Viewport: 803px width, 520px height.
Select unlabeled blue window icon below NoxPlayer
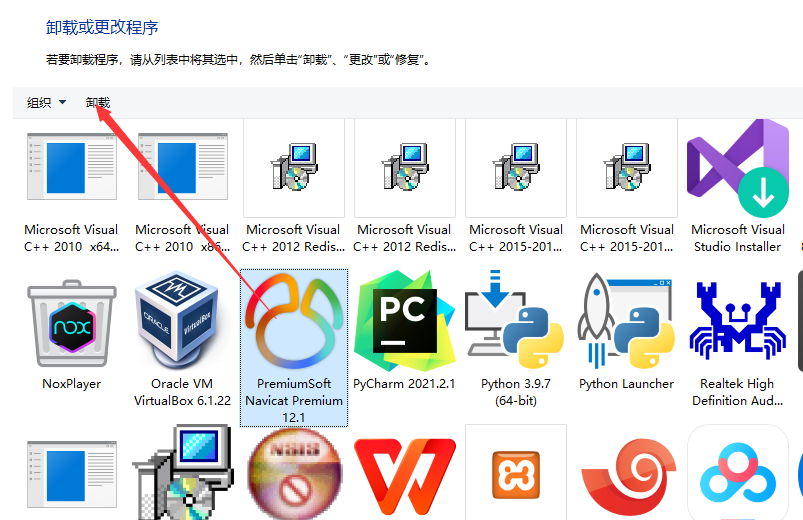click(72, 474)
